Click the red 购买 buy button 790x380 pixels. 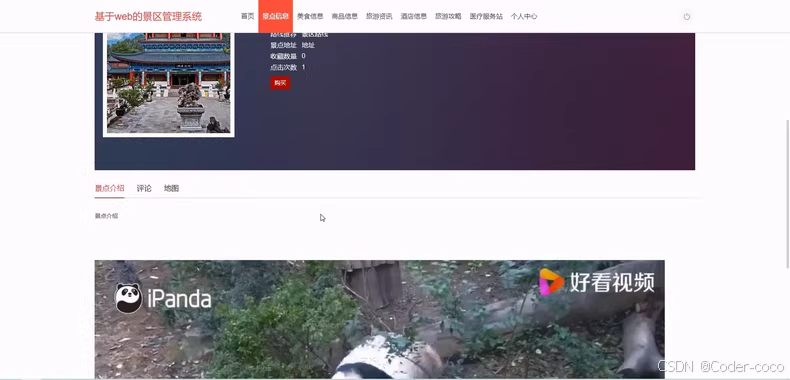280,83
